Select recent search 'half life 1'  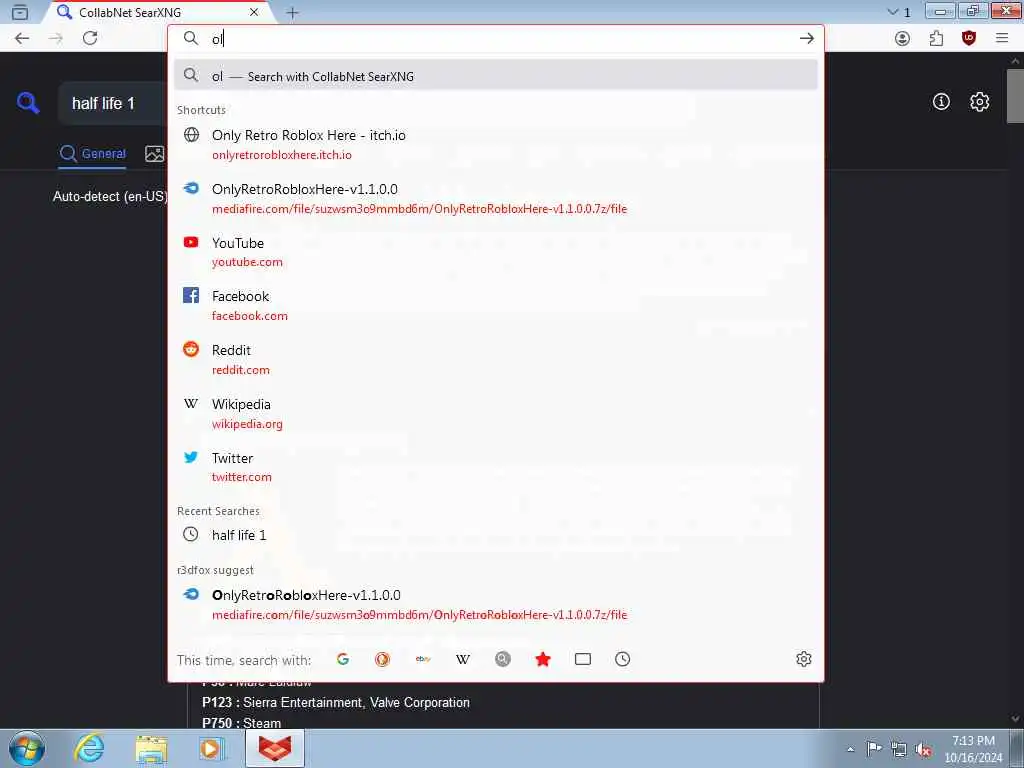496,535
